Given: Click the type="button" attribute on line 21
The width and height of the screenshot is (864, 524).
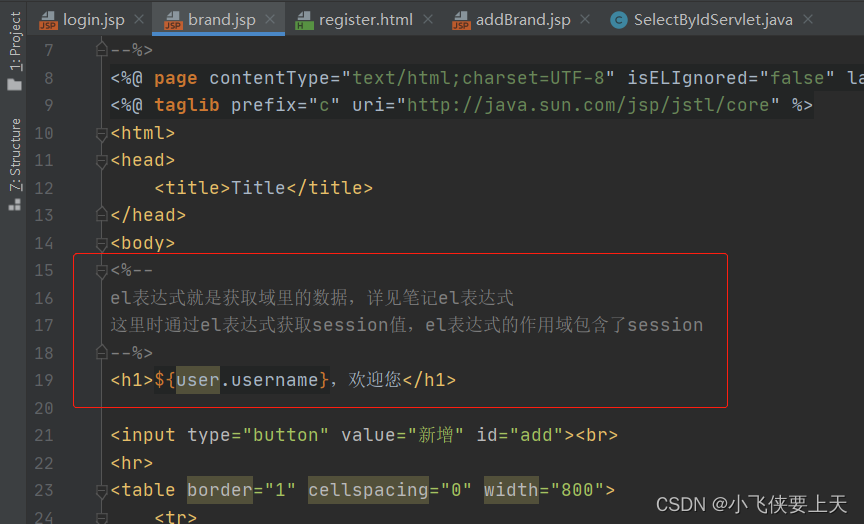Looking at the screenshot, I should (x=258, y=435).
